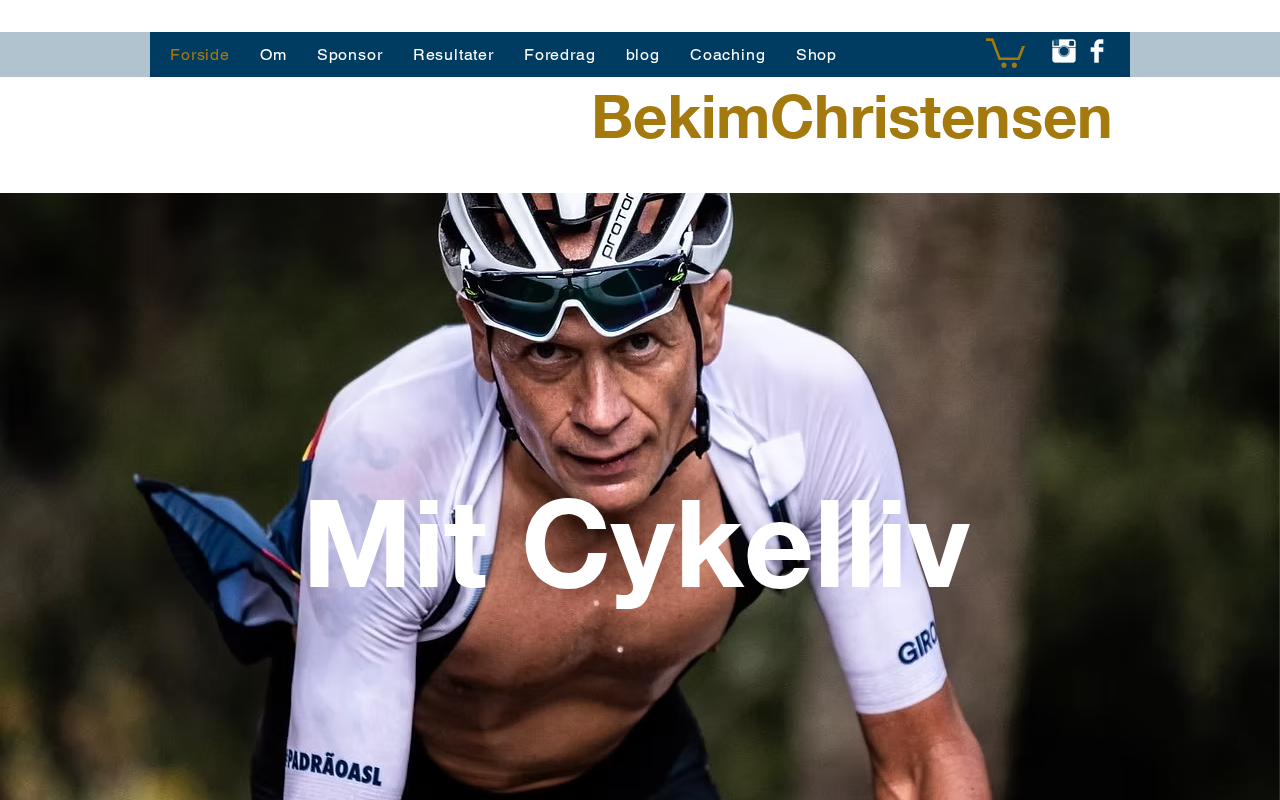Screen dimensions: 1280x800
Task: Click the light gray header strip left of the menu
Action: 75,54
